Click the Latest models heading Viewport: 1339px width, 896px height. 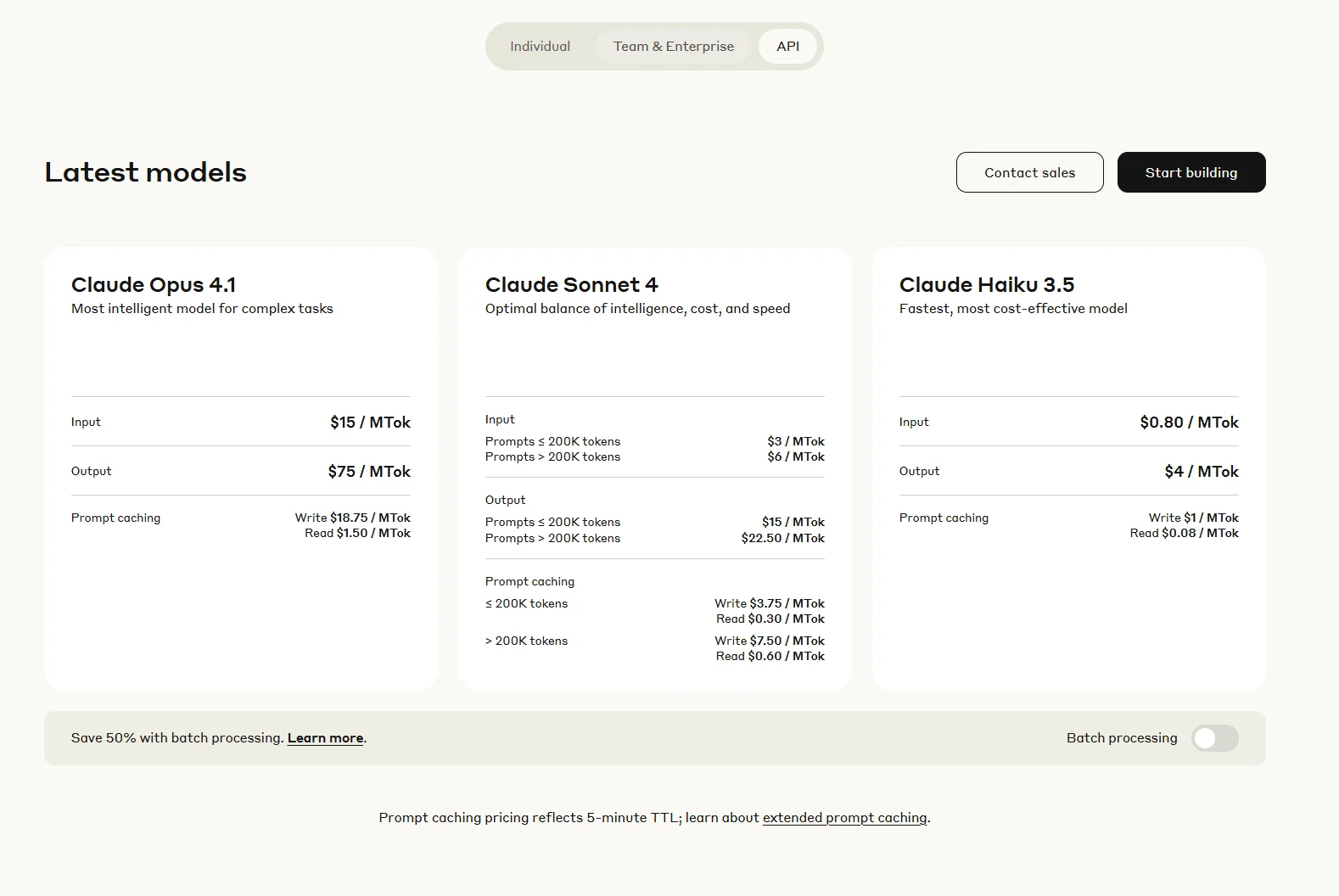pyautogui.click(x=145, y=172)
